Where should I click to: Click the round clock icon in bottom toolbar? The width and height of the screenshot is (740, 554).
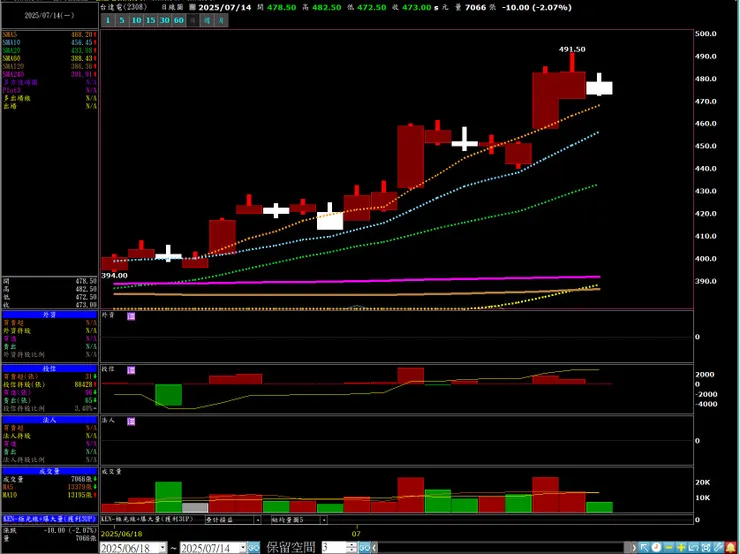pos(656,547)
